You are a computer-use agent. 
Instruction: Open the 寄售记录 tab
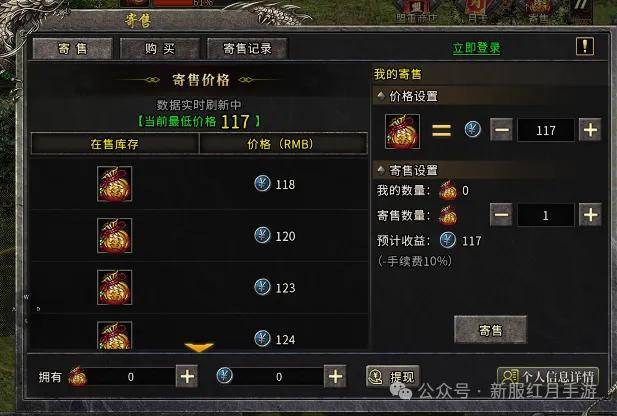247,48
